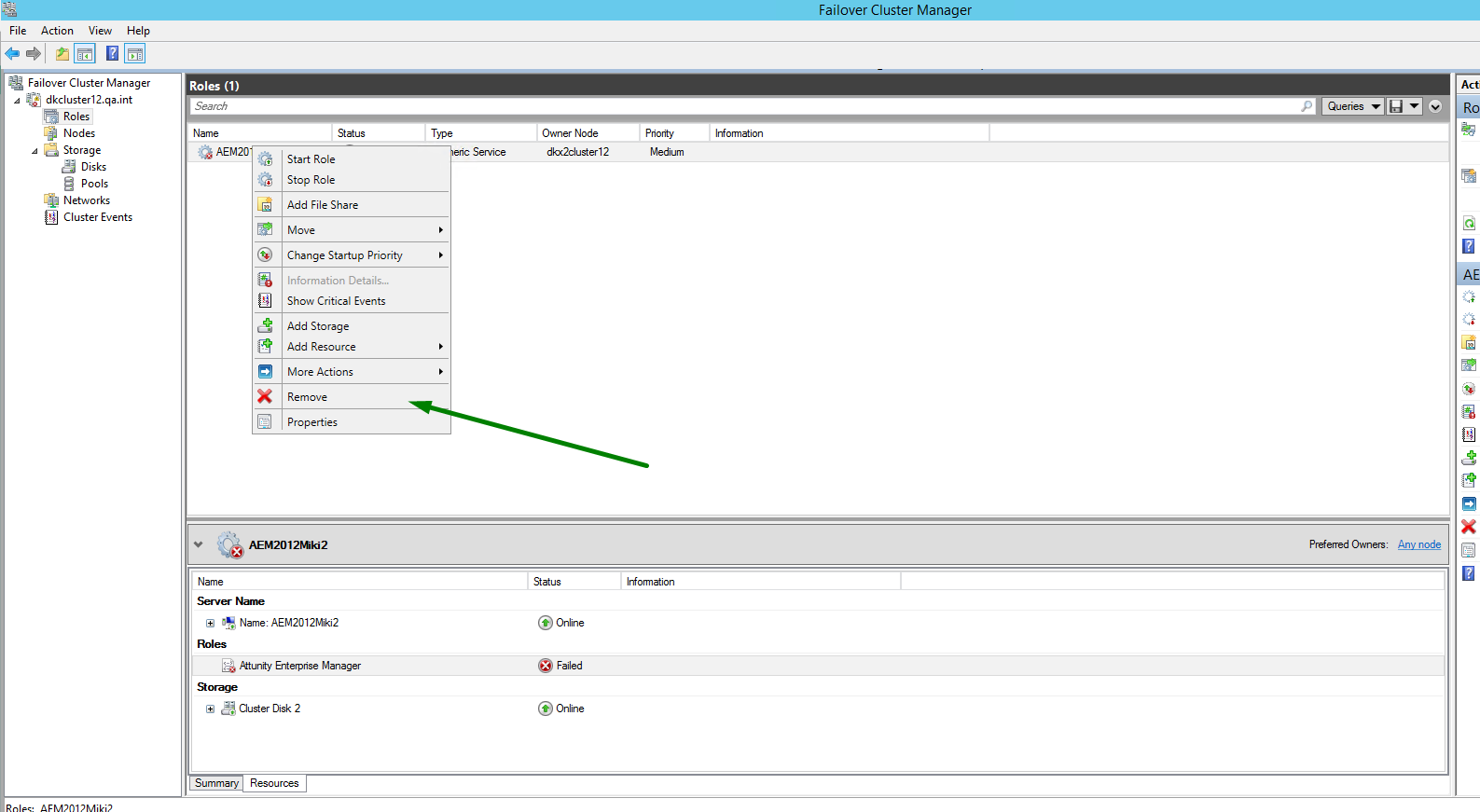Screen dimensions: 1480x812
Task: Collapse the Storage tree node
Action: [35, 150]
